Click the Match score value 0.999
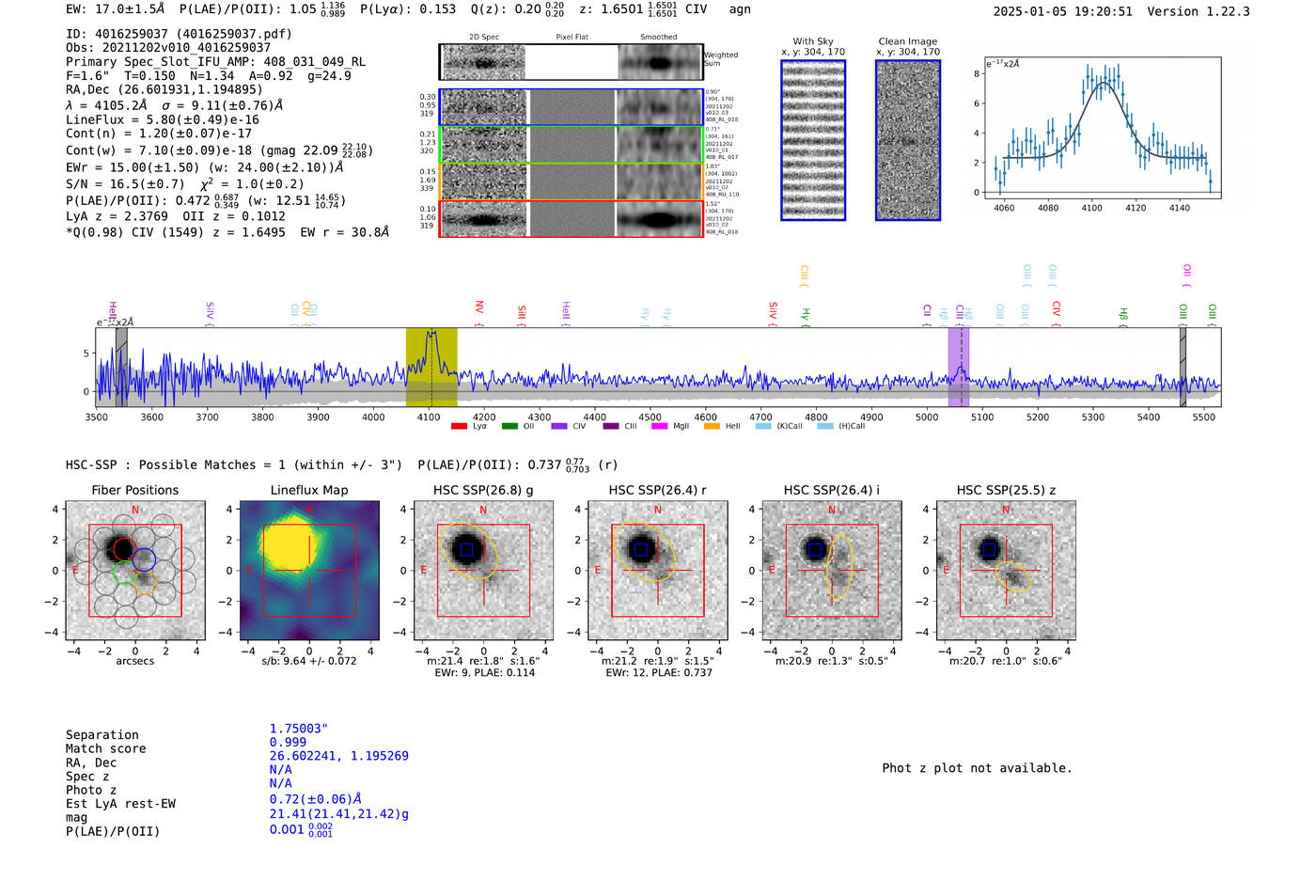The width and height of the screenshot is (1316, 896). [x=288, y=743]
